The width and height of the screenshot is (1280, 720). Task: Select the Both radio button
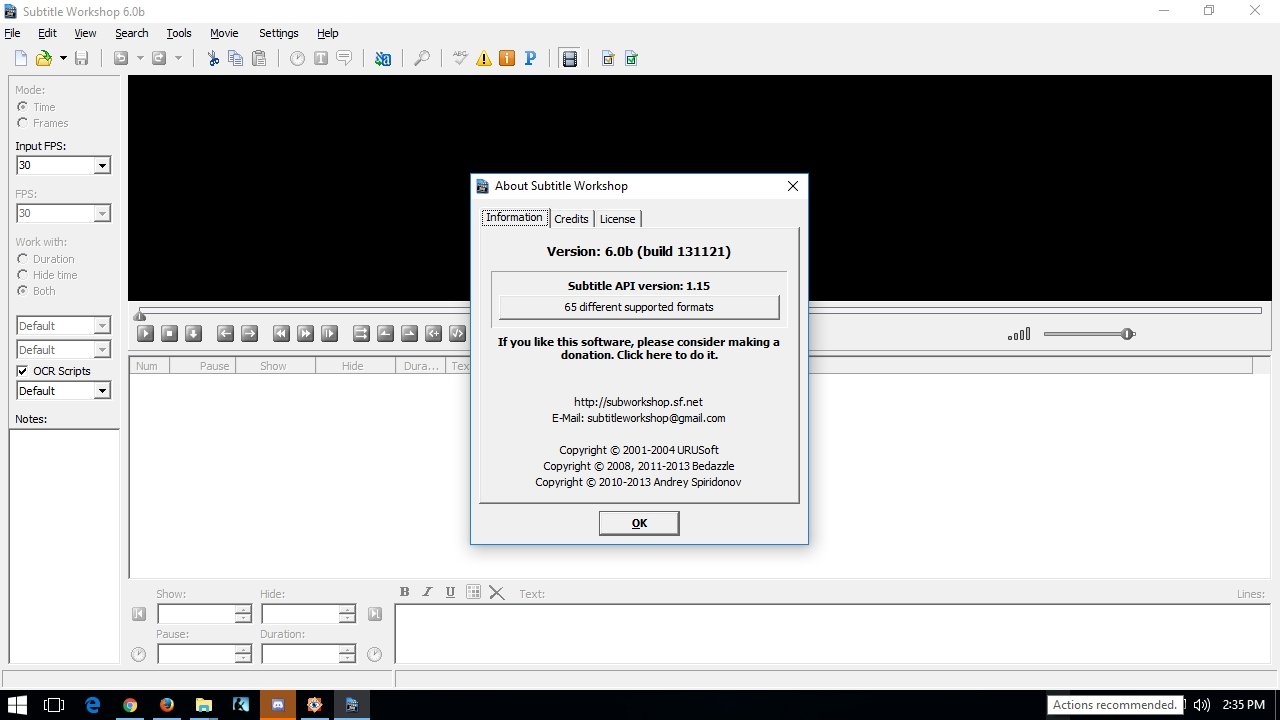22,290
